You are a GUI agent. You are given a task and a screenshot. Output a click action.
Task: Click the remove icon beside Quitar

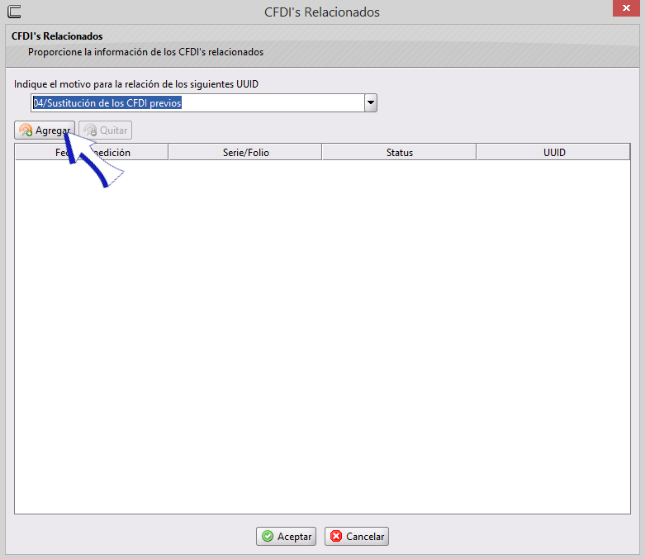click(x=90, y=130)
